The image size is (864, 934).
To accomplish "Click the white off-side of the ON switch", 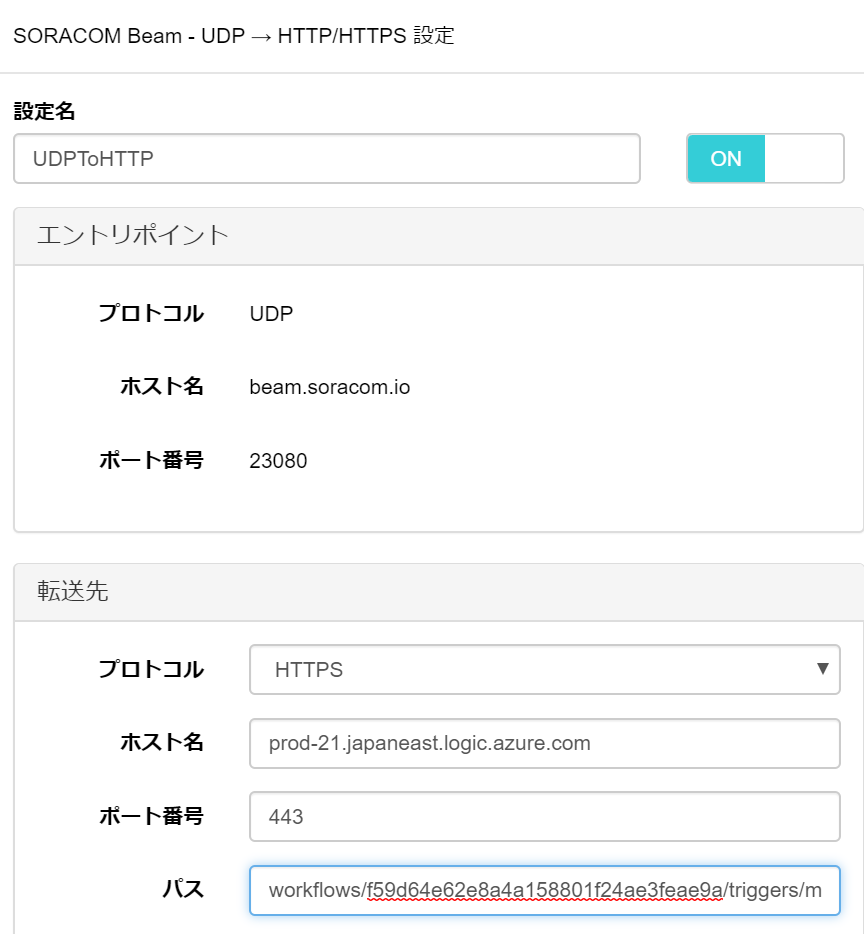I will coord(803,159).
